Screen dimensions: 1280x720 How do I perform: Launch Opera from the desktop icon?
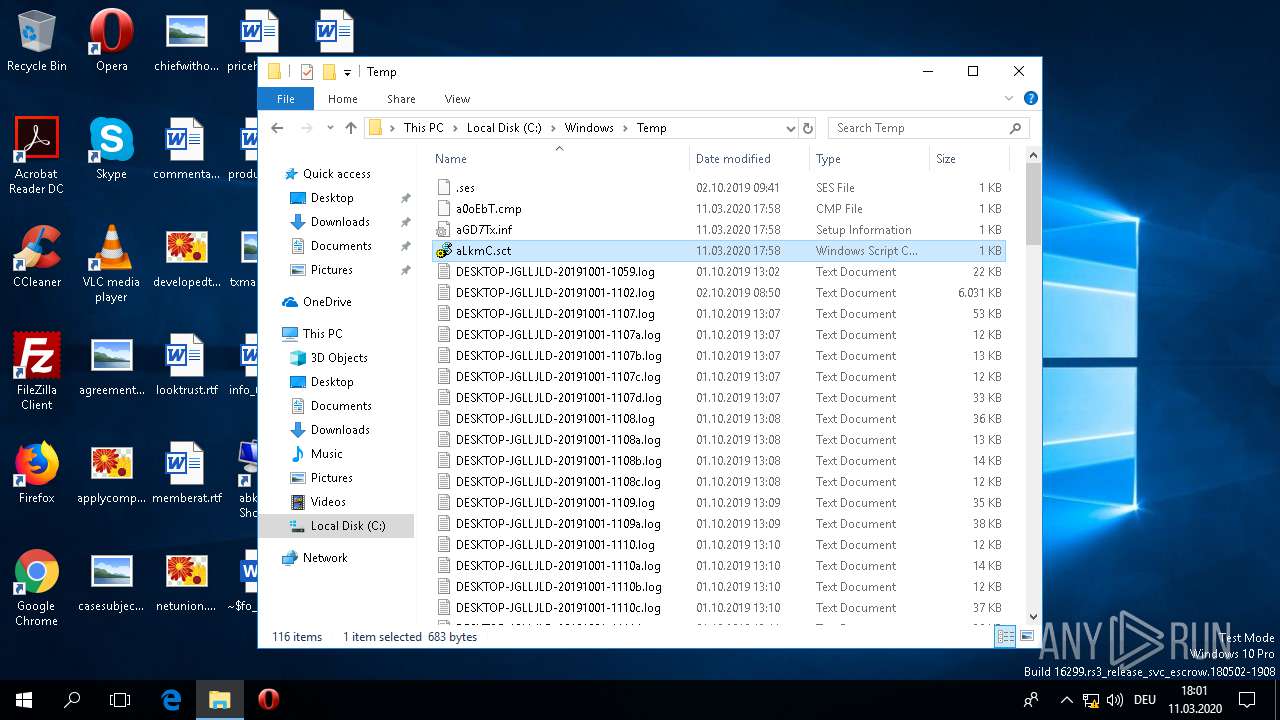(x=111, y=41)
